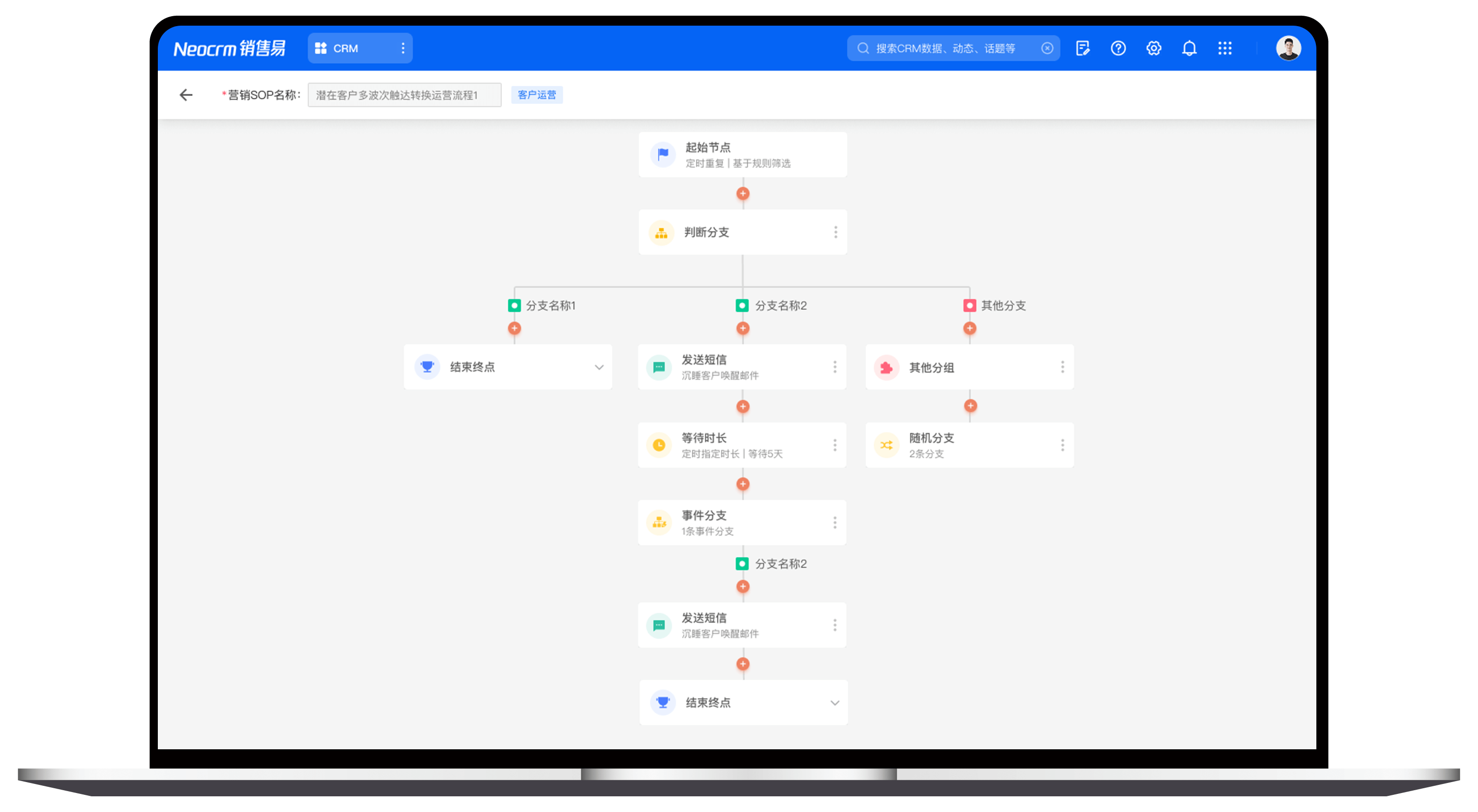Open the CRM menu's three-dot options
This screenshot has width=1478, height=812.
click(403, 48)
